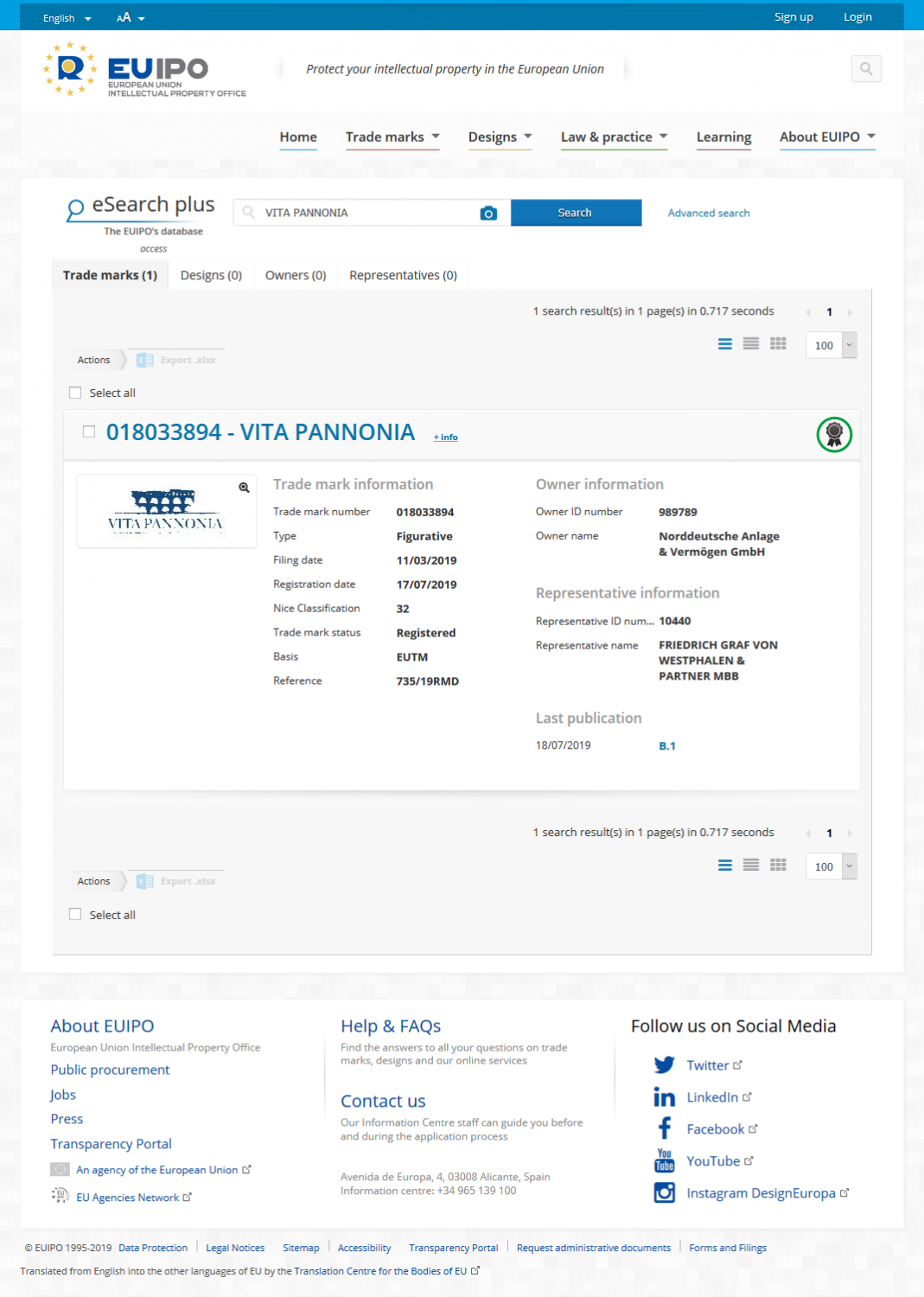The height and width of the screenshot is (1297, 924).
Task: Click the search field containing VITA PANNONIA
Action: click(x=372, y=213)
